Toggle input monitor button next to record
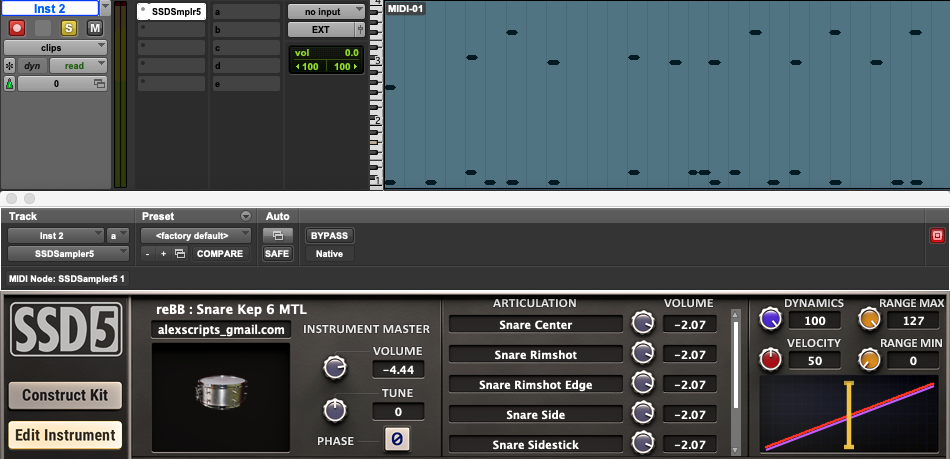Screen dimensions: 950x459 [x=43, y=28]
